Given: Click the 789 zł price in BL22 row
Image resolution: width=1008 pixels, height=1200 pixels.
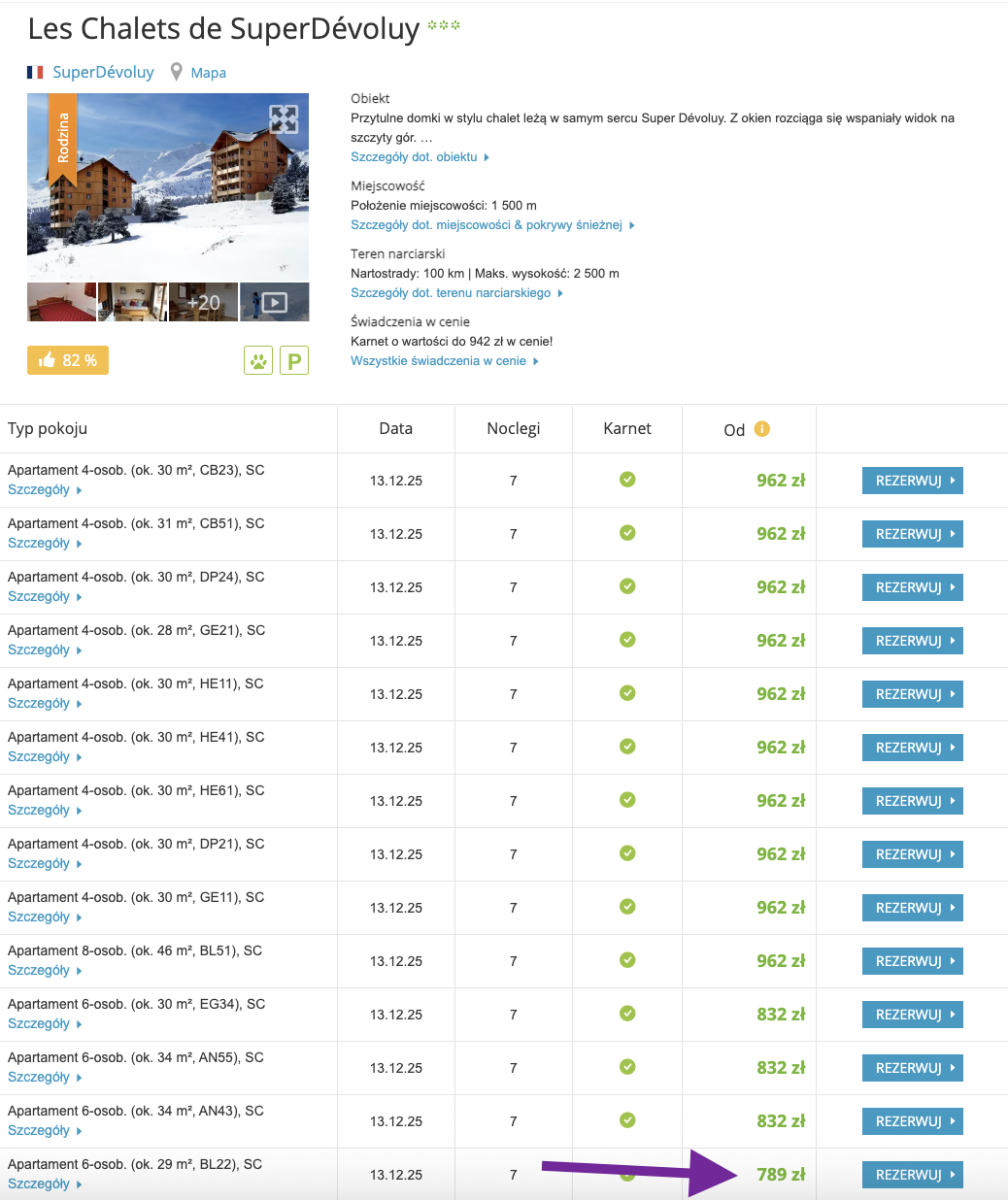Looking at the screenshot, I should (x=781, y=1175).
